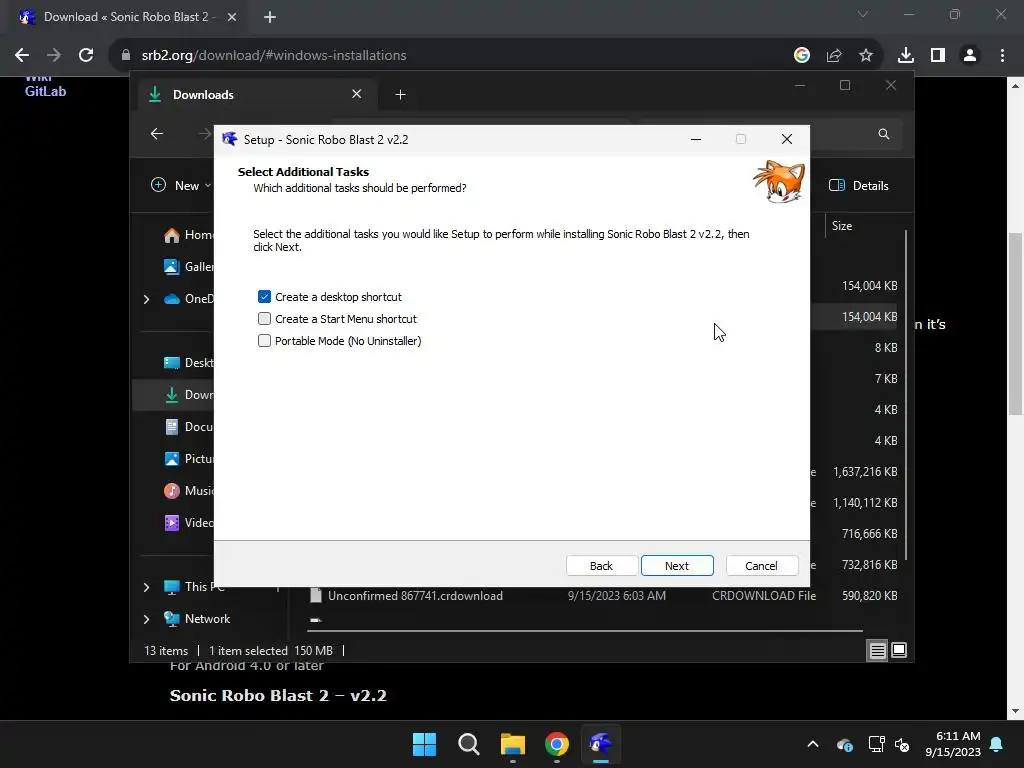Close the Downloads tab in File Explorer
Viewport: 1024px width, 768px height.
357,94
